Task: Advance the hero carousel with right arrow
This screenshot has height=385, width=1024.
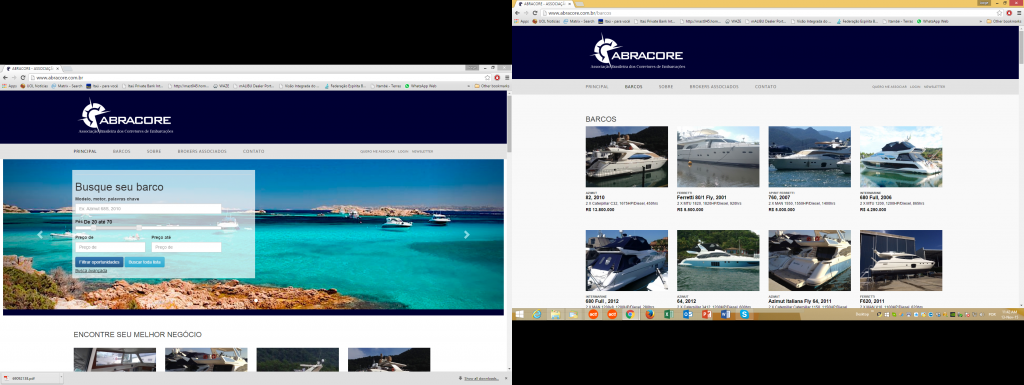Action: tap(466, 235)
